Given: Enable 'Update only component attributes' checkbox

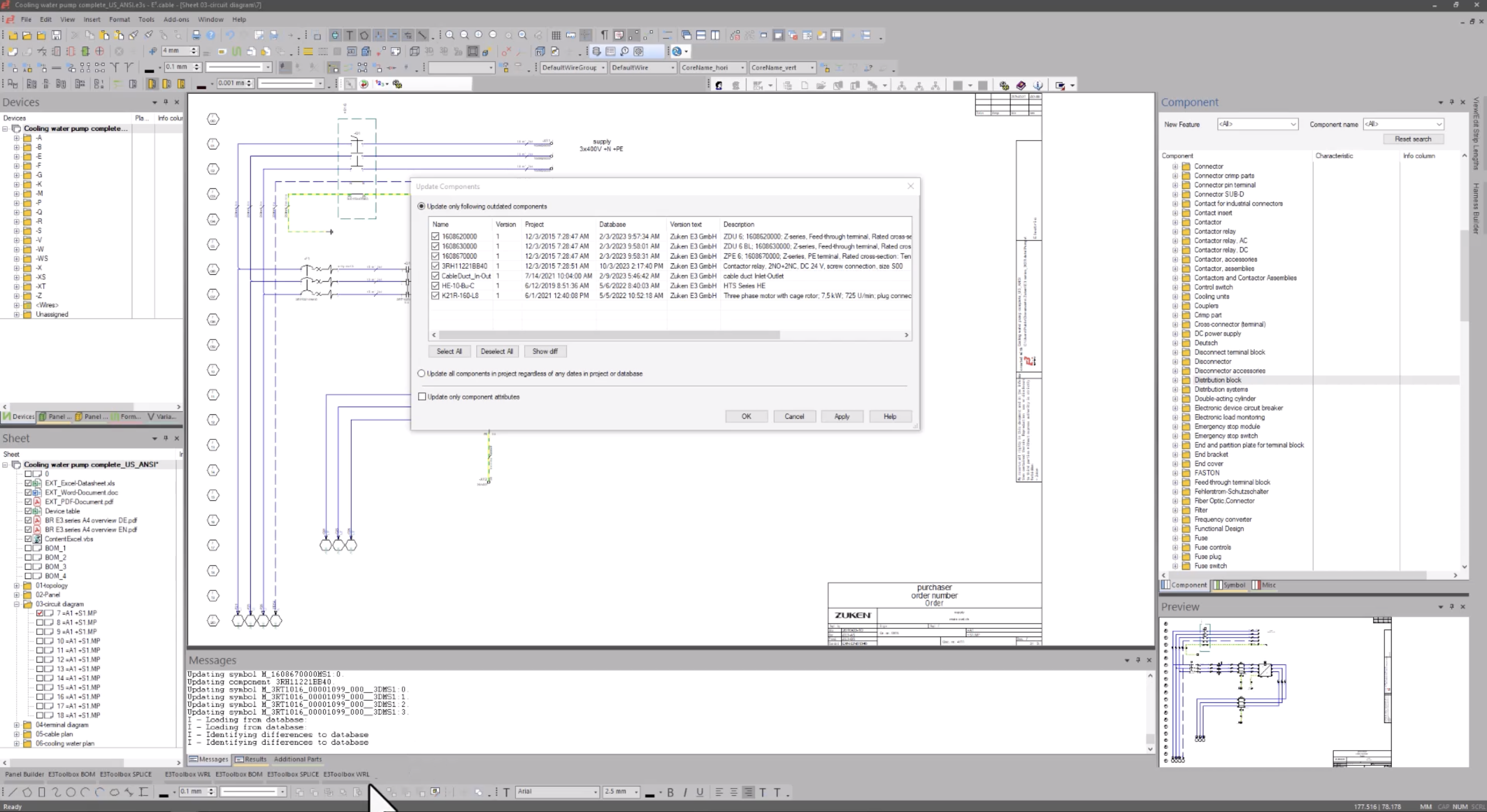Looking at the screenshot, I should click(422, 397).
